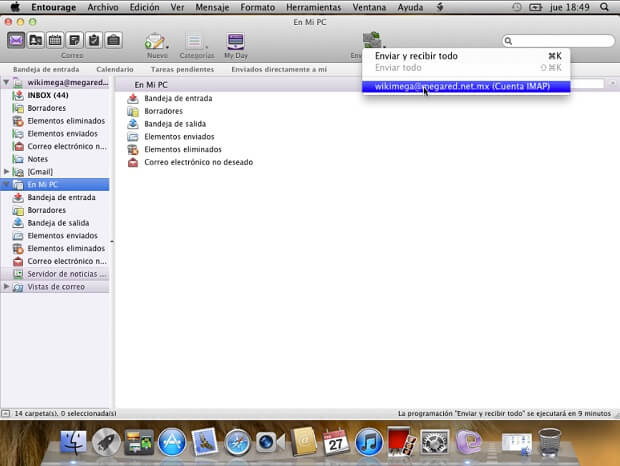Open the Ayuda menu
This screenshot has height=466, width=620.
[x=410, y=7]
